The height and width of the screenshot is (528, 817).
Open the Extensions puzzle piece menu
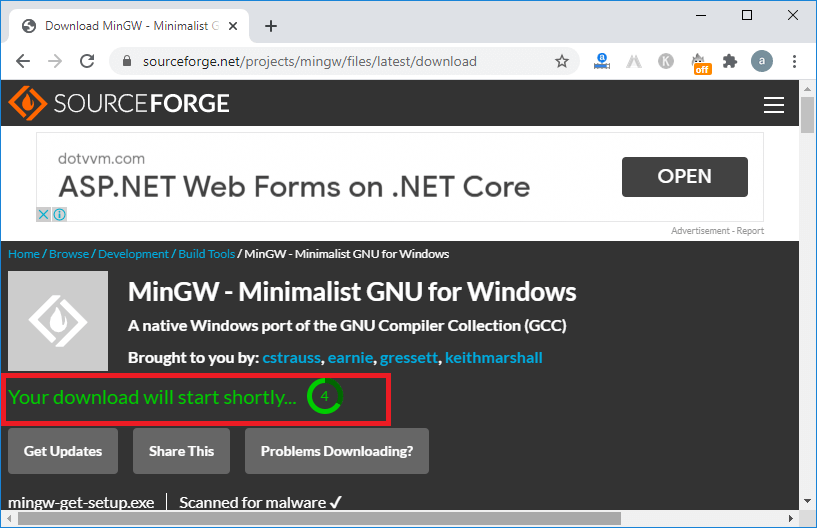(x=730, y=62)
